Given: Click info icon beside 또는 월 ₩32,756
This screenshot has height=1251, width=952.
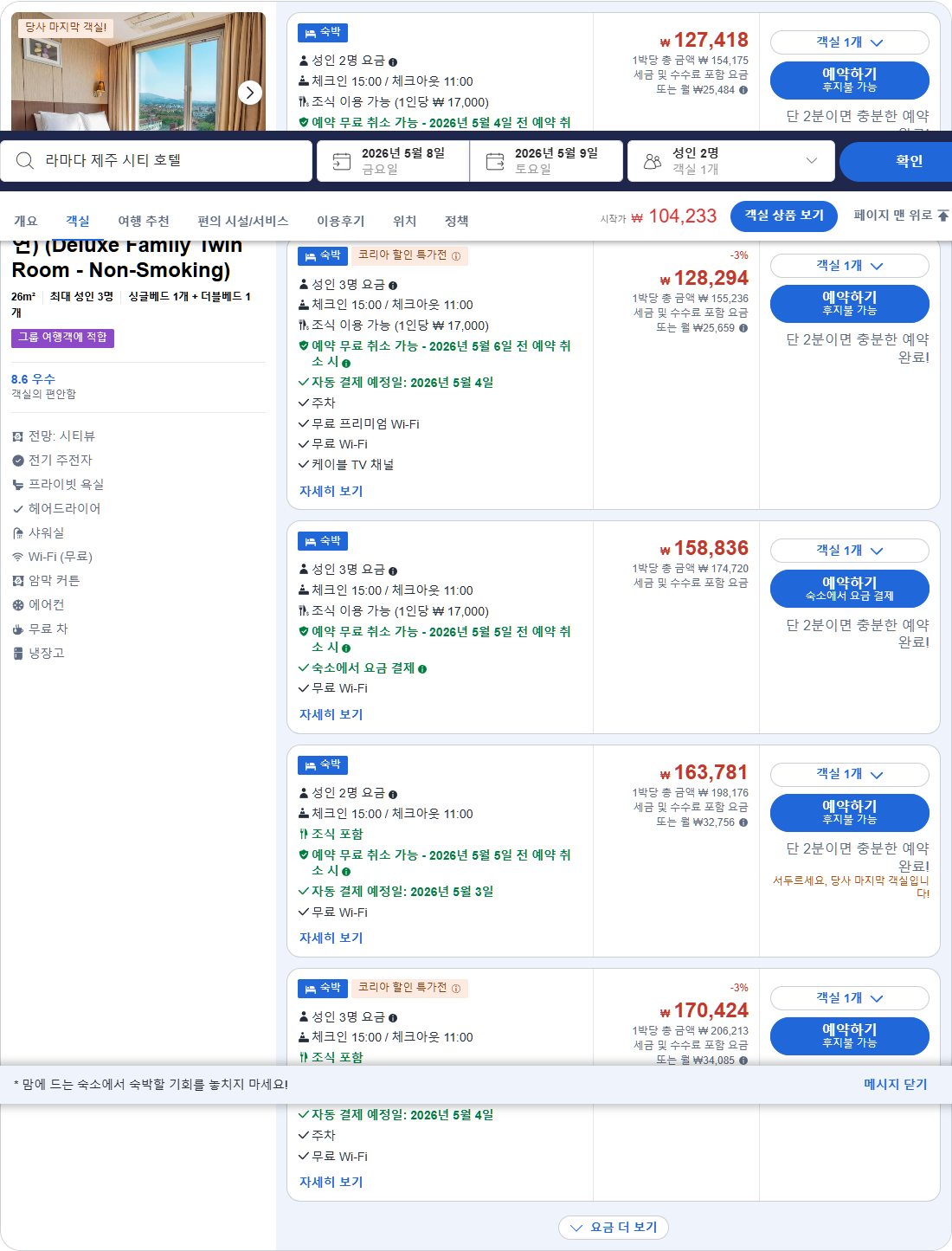Looking at the screenshot, I should click(x=743, y=822).
